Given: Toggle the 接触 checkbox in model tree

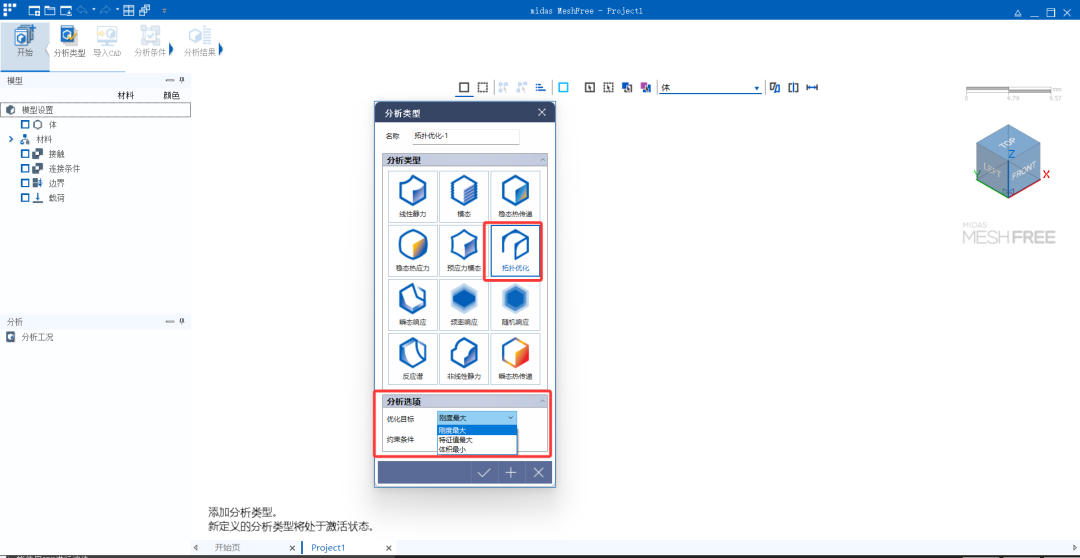Looking at the screenshot, I should 25,154.
